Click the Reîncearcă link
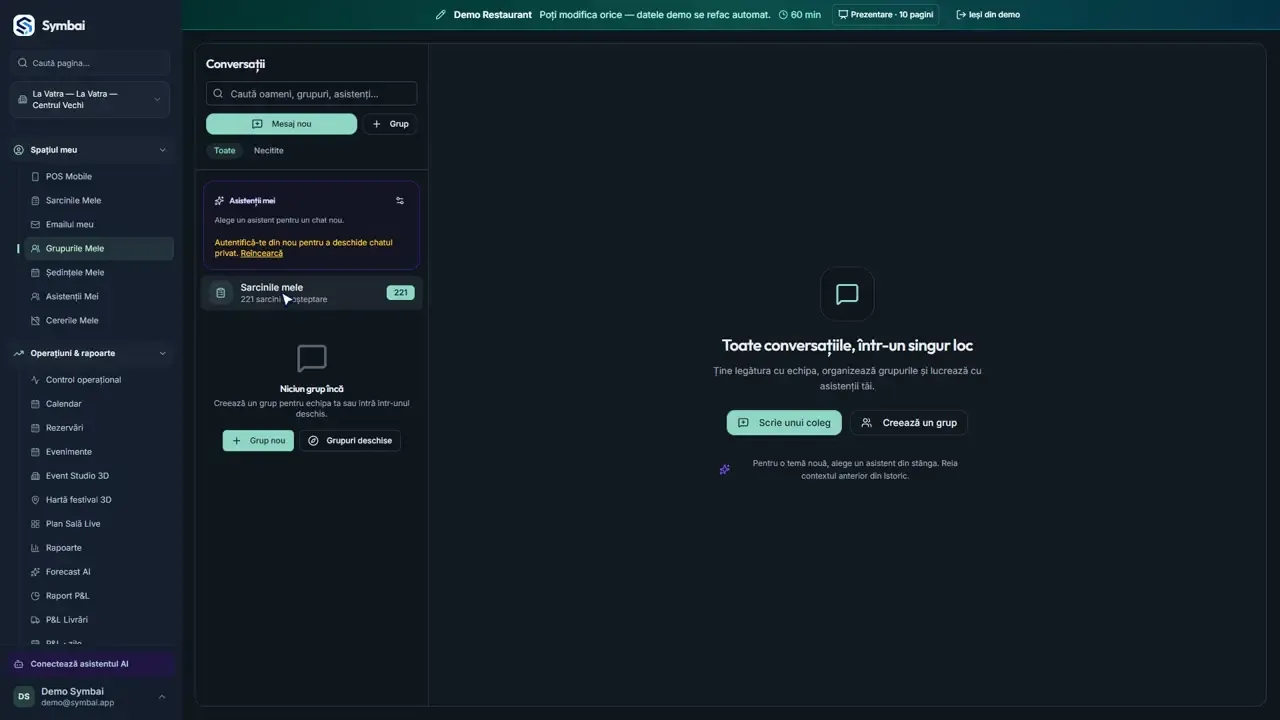This screenshot has height=720, width=1280. [262, 254]
